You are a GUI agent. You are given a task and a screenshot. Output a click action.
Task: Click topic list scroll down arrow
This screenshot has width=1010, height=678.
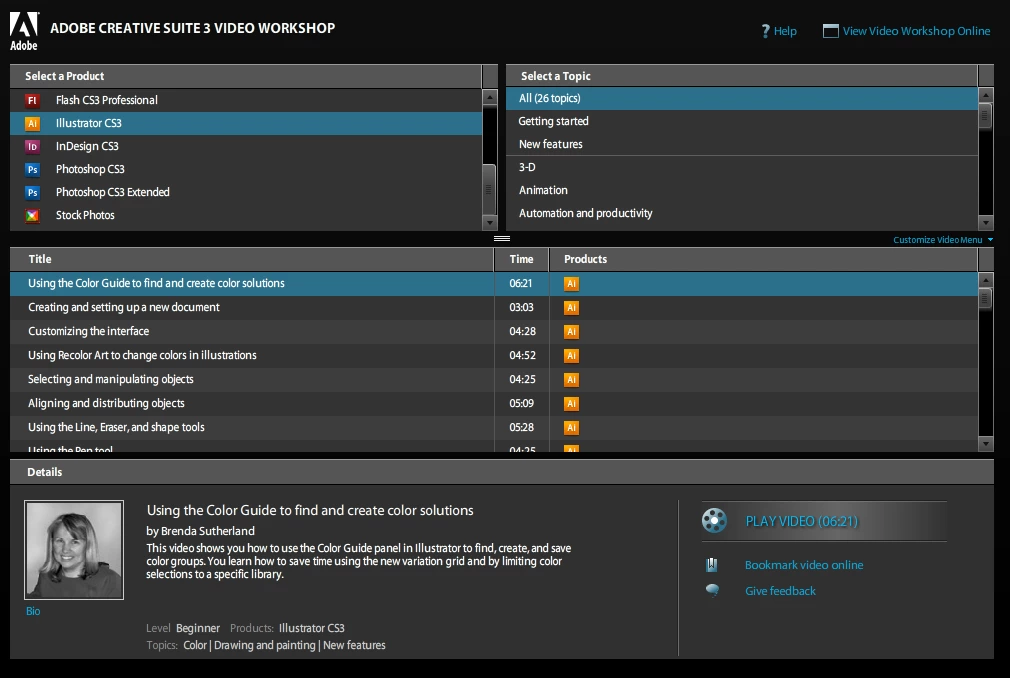[x=986, y=223]
